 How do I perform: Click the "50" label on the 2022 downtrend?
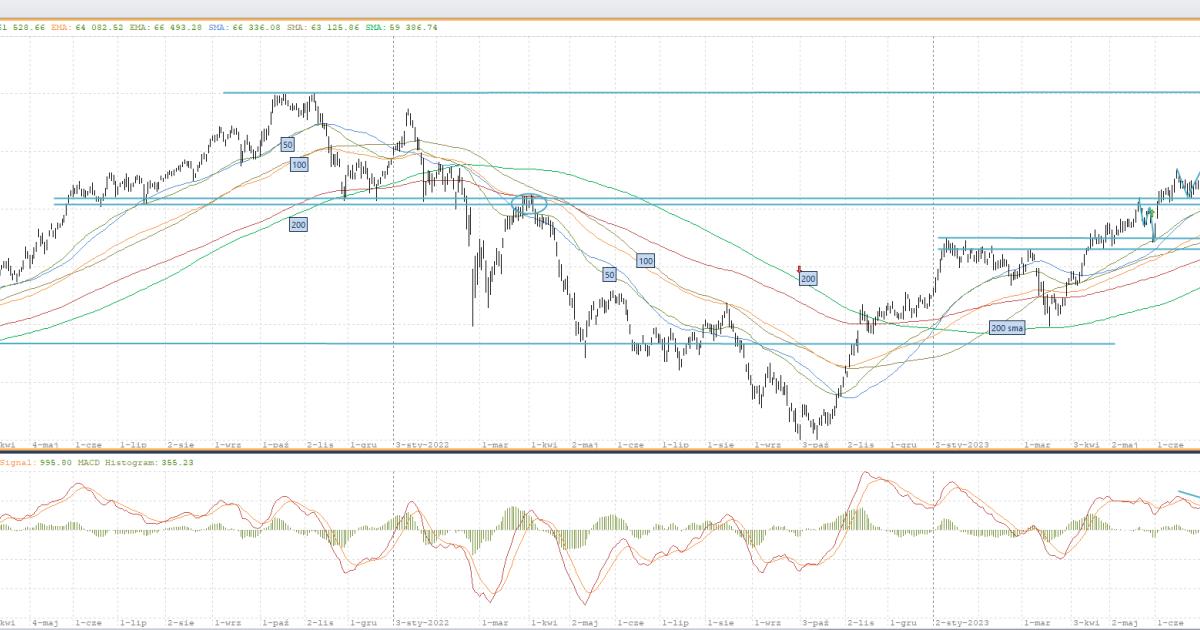[609, 274]
